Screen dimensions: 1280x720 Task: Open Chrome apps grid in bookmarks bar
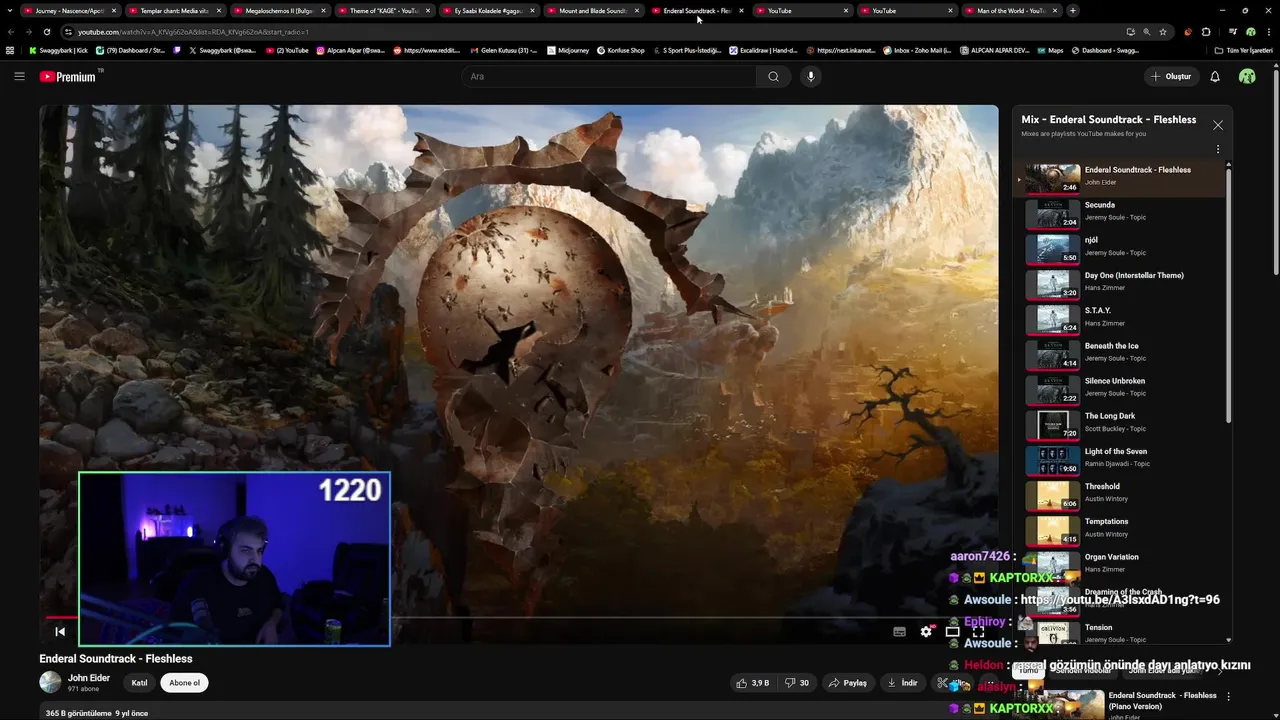coord(10,50)
